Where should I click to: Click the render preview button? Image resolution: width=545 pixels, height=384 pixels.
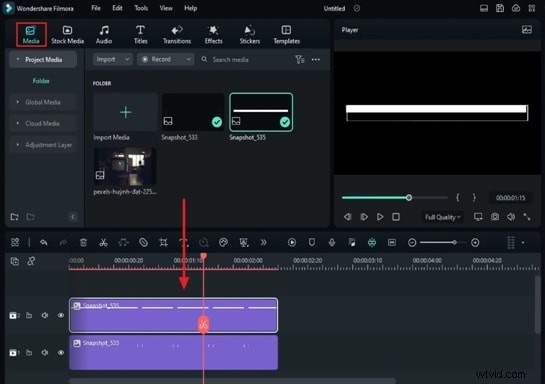click(x=292, y=243)
